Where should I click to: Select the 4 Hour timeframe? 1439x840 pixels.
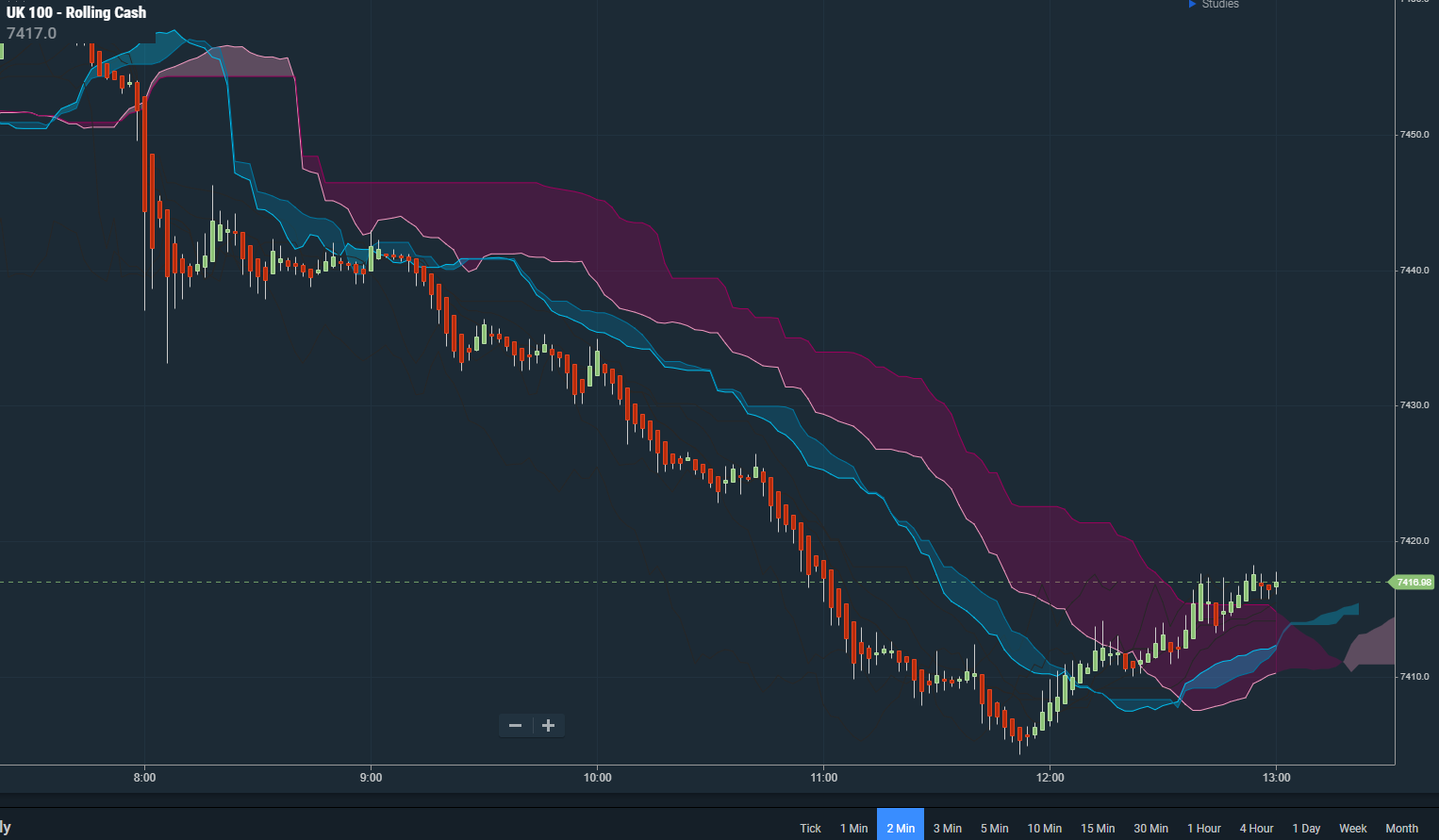click(x=1256, y=828)
